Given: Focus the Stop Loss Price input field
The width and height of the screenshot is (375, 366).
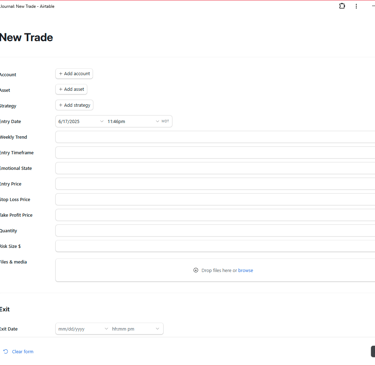Looking at the screenshot, I should click(x=215, y=199).
